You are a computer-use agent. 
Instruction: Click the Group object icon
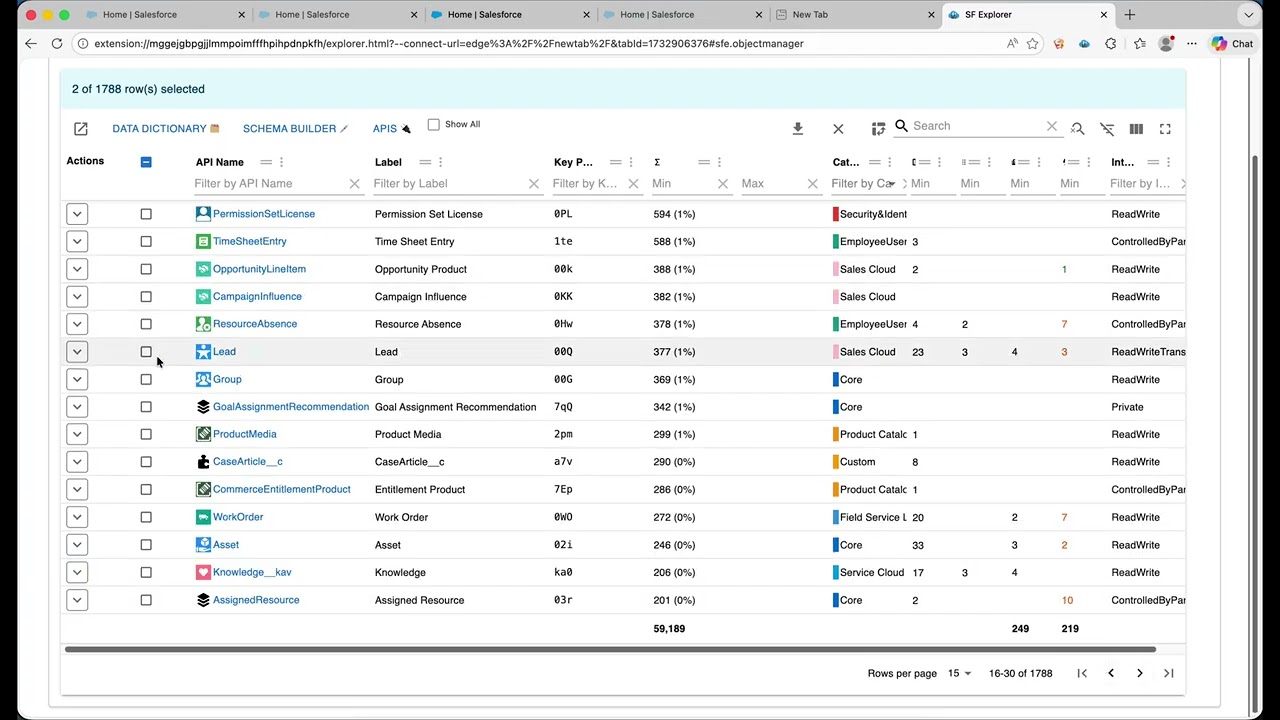203,379
